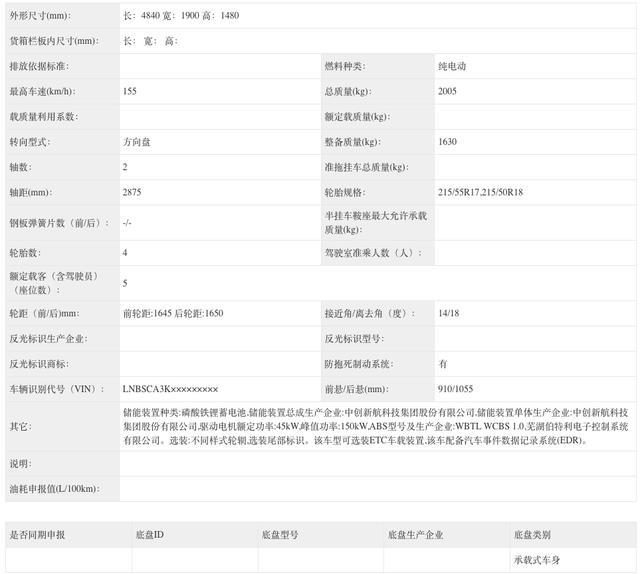Click the 反光标识生产企业 label
The image size is (640, 574).
pyautogui.click(x=48, y=339)
